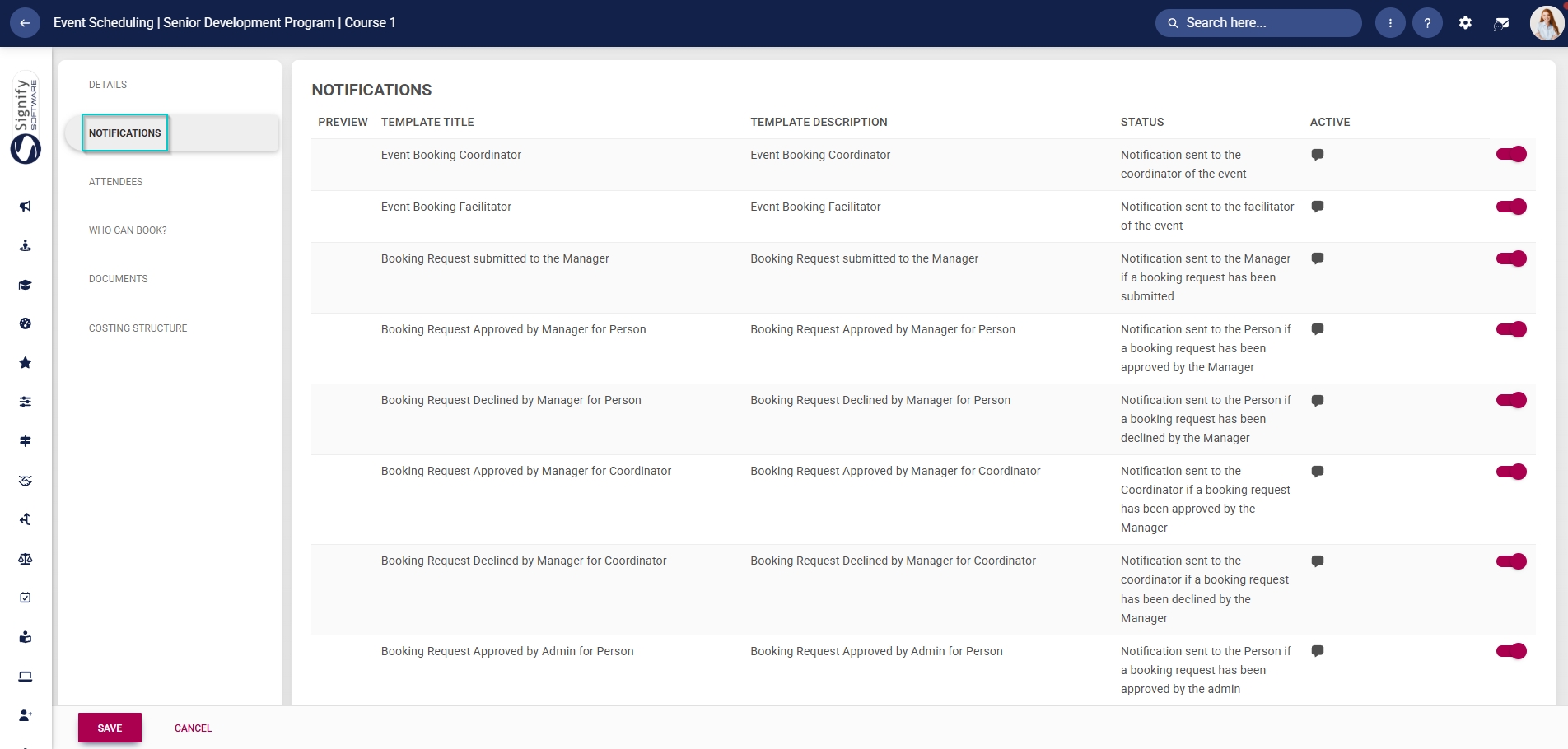Click the Cancel button
Viewport: 1568px width, 749px height.
(193, 728)
